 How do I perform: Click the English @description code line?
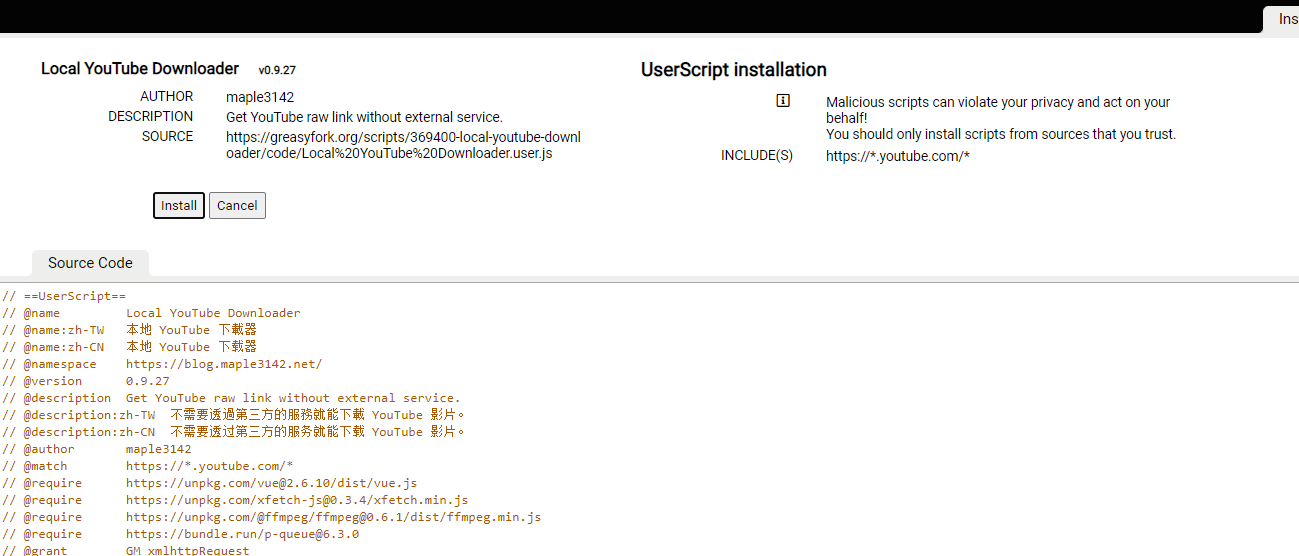(x=231, y=398)
